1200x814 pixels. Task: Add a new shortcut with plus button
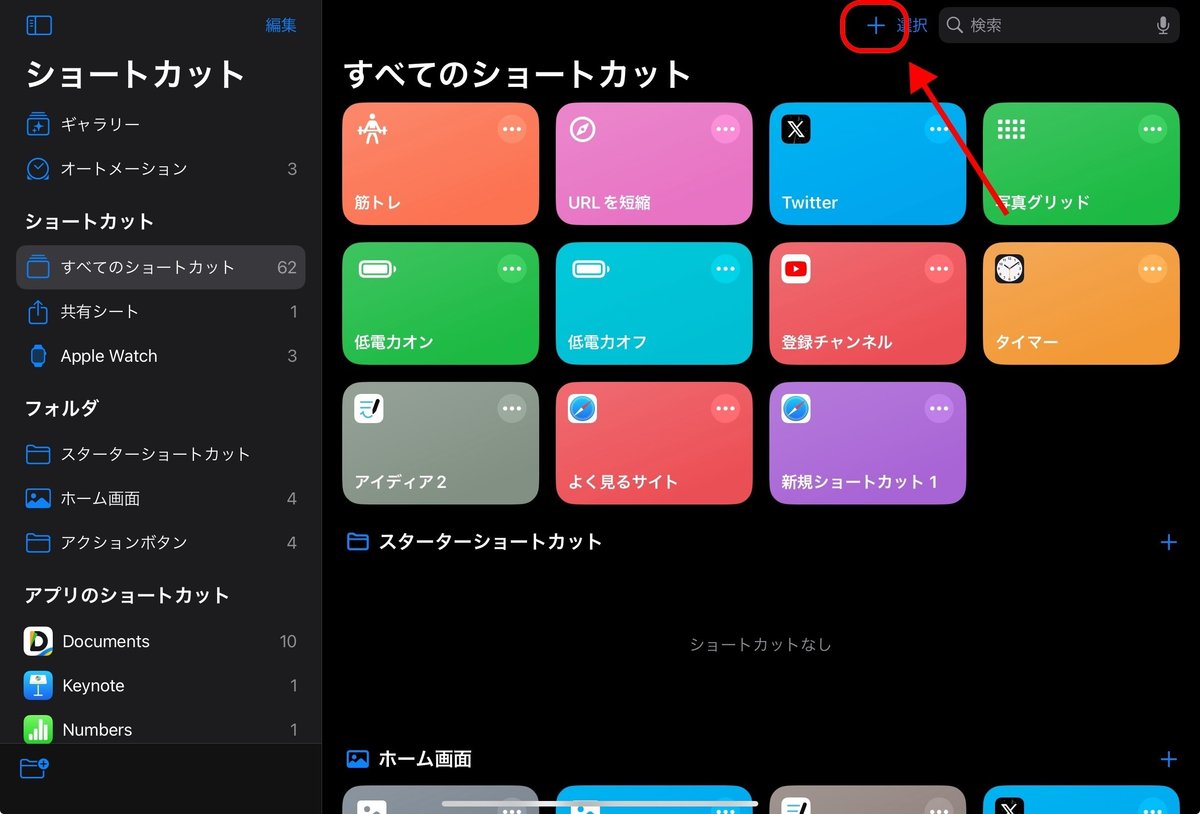coord(875,26)
